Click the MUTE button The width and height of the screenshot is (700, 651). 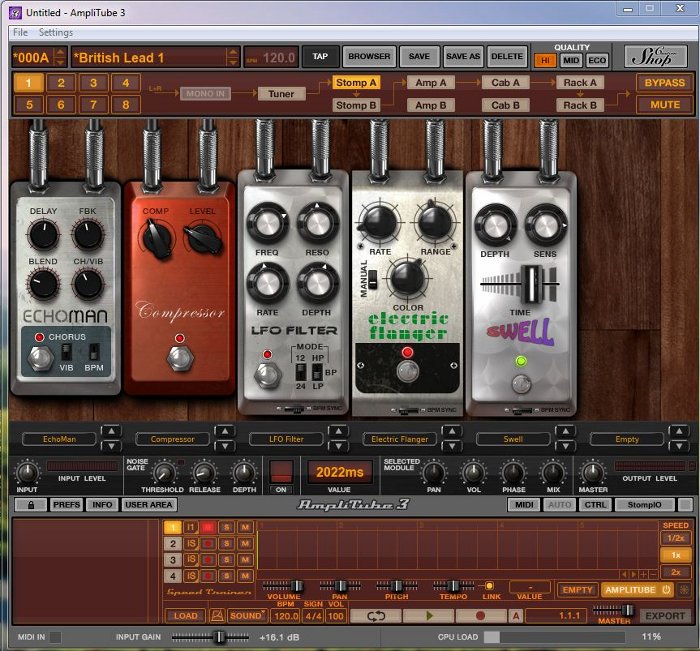(664, 105)
